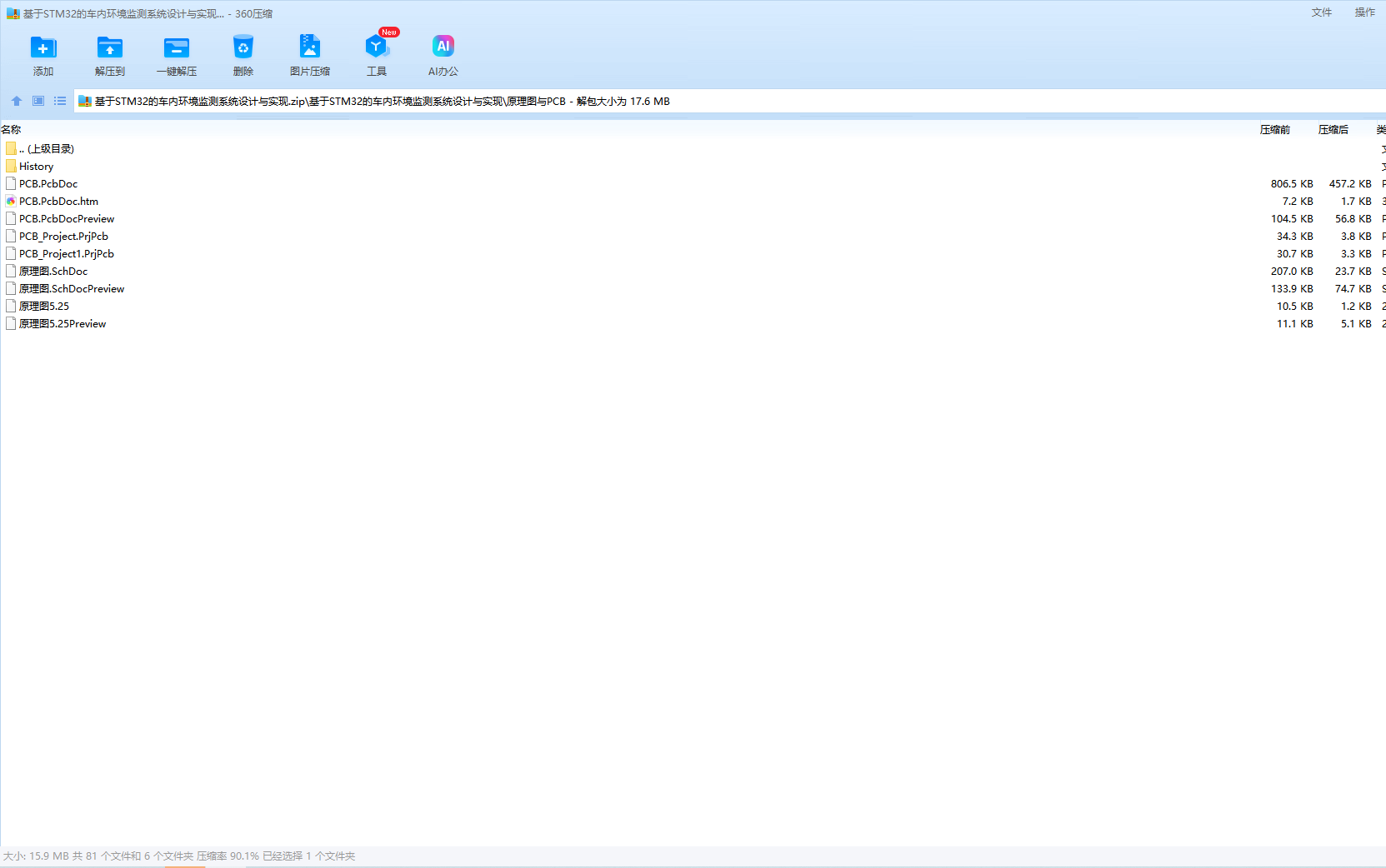Switch to list view mode
Image resolution: width=1386 pixels, height=868 pixels.
(x=60, y=101)
